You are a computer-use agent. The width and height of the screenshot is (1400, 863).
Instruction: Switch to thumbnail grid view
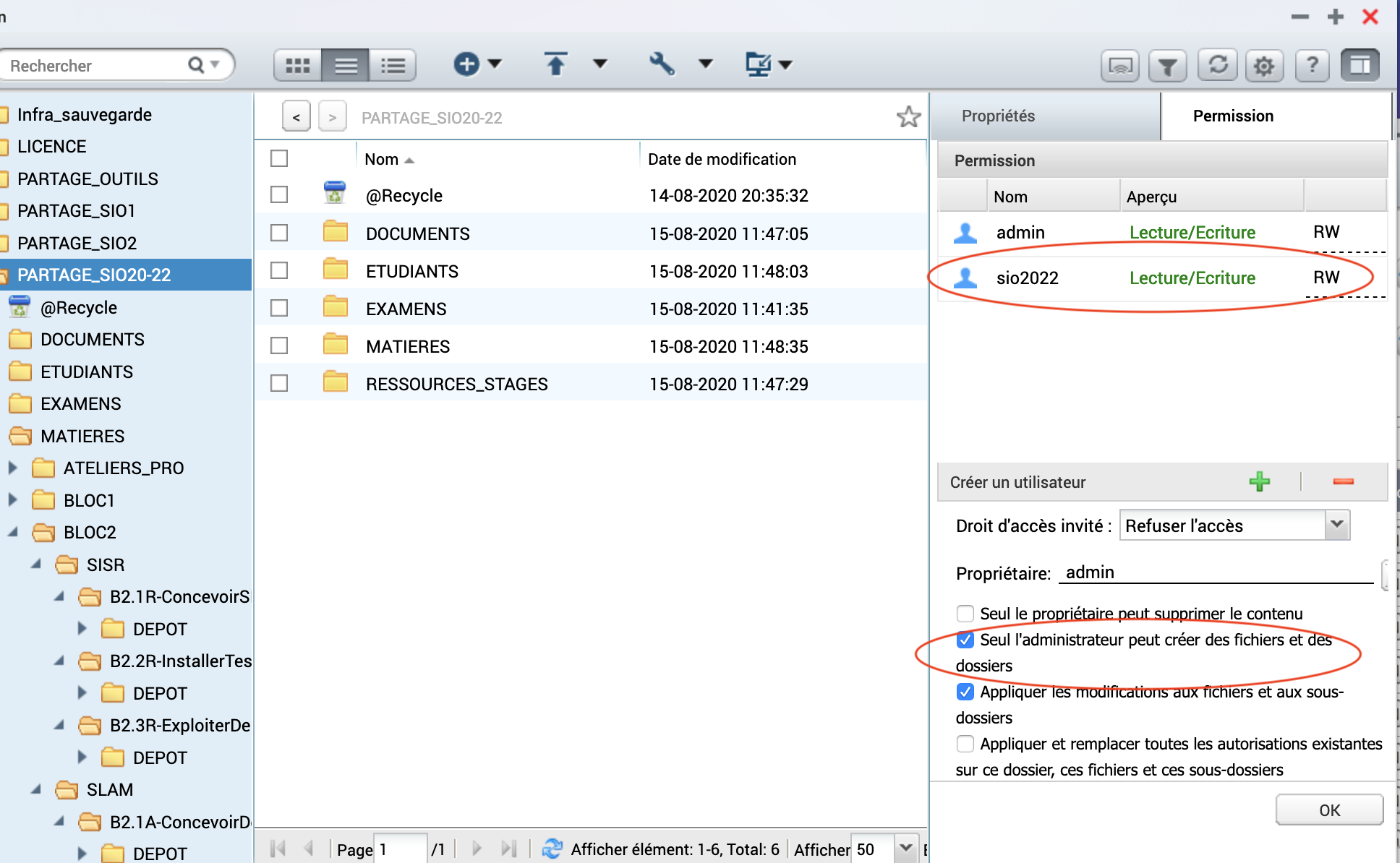[297, 66]
